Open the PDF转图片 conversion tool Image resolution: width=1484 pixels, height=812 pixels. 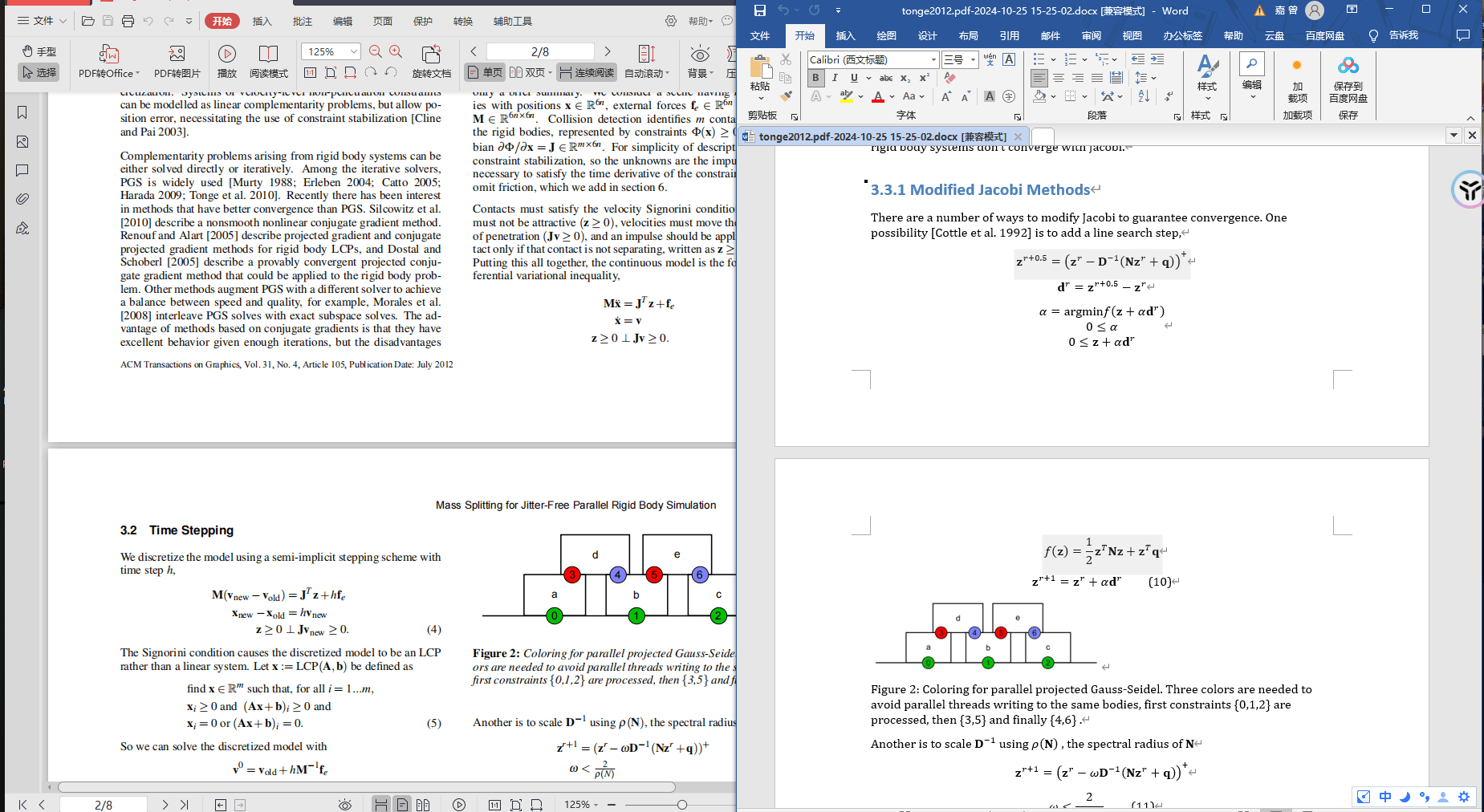176,61
